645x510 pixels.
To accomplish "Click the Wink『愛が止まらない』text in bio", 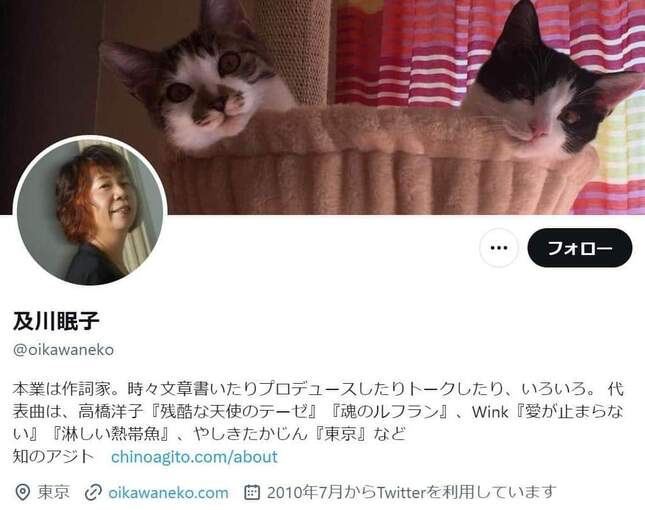I will 318,423.
